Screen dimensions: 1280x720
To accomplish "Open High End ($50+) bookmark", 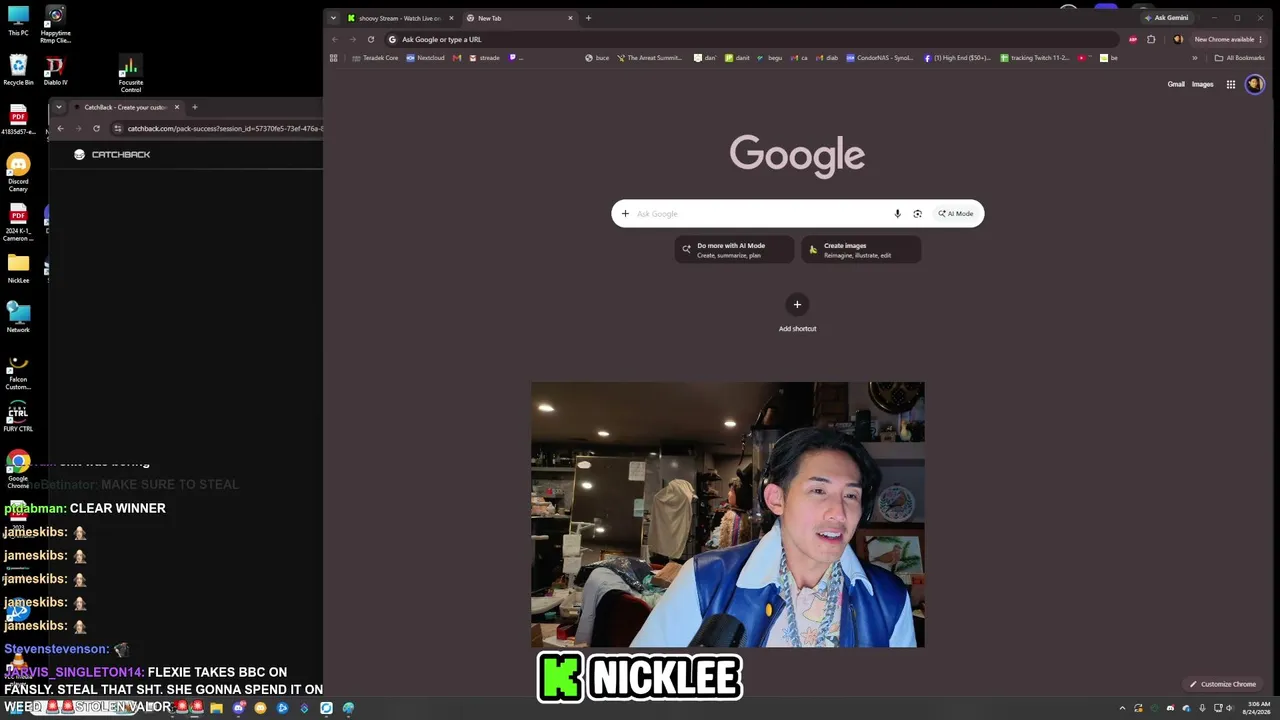I will tap(957, 58).
